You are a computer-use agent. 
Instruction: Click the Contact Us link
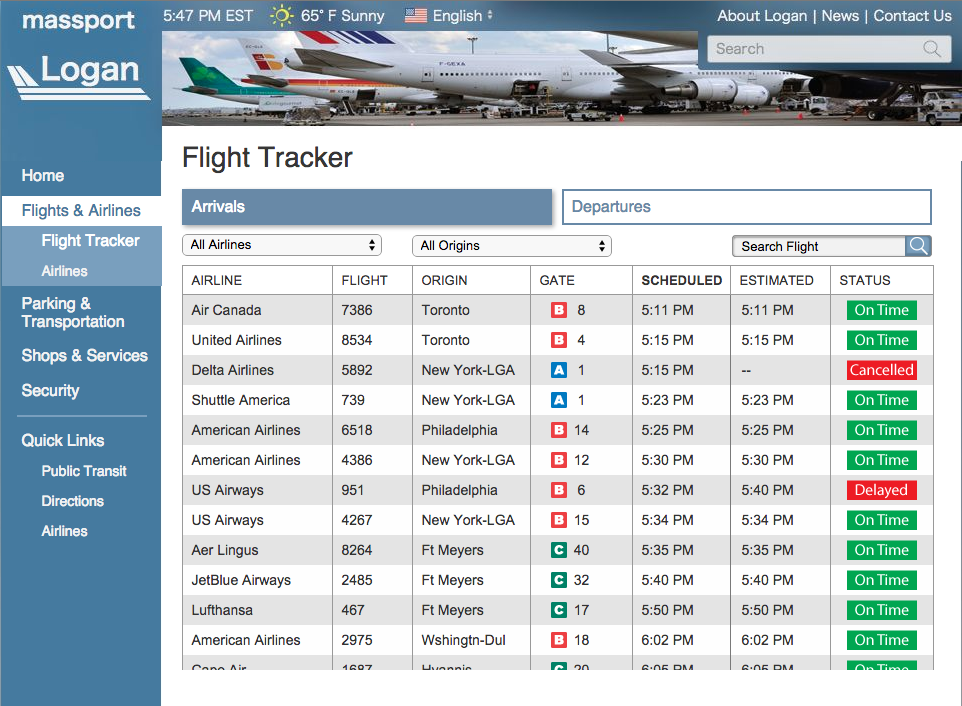pyautogui.click(x=912, y=16)
